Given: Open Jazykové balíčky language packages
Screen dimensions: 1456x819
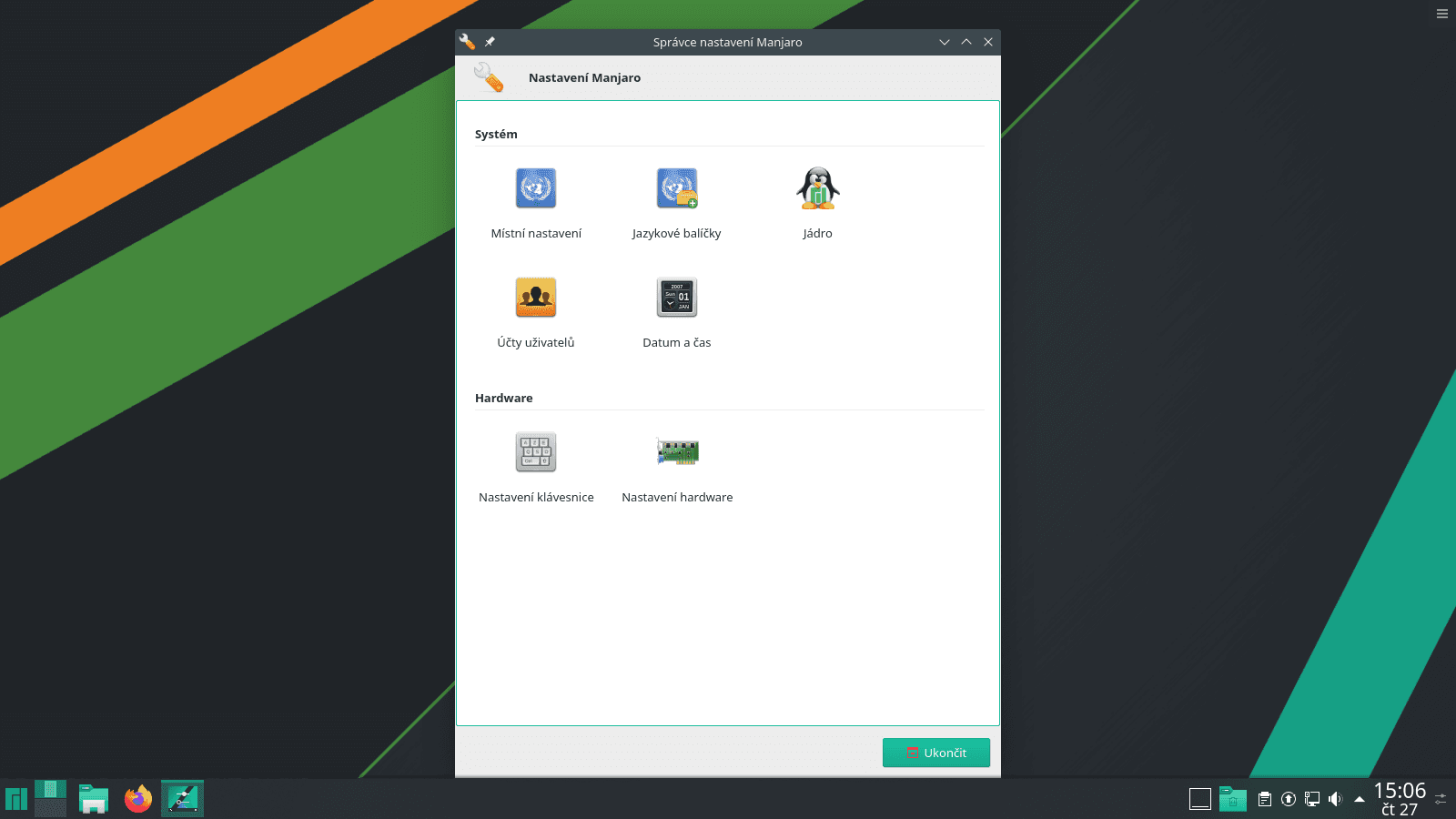Looking at the screenshot, I should (677, 204).
